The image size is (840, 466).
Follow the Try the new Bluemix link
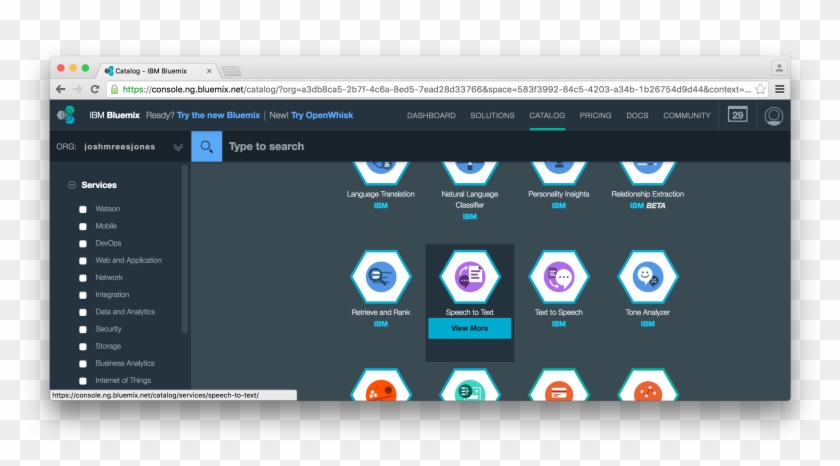pos(218,115)
